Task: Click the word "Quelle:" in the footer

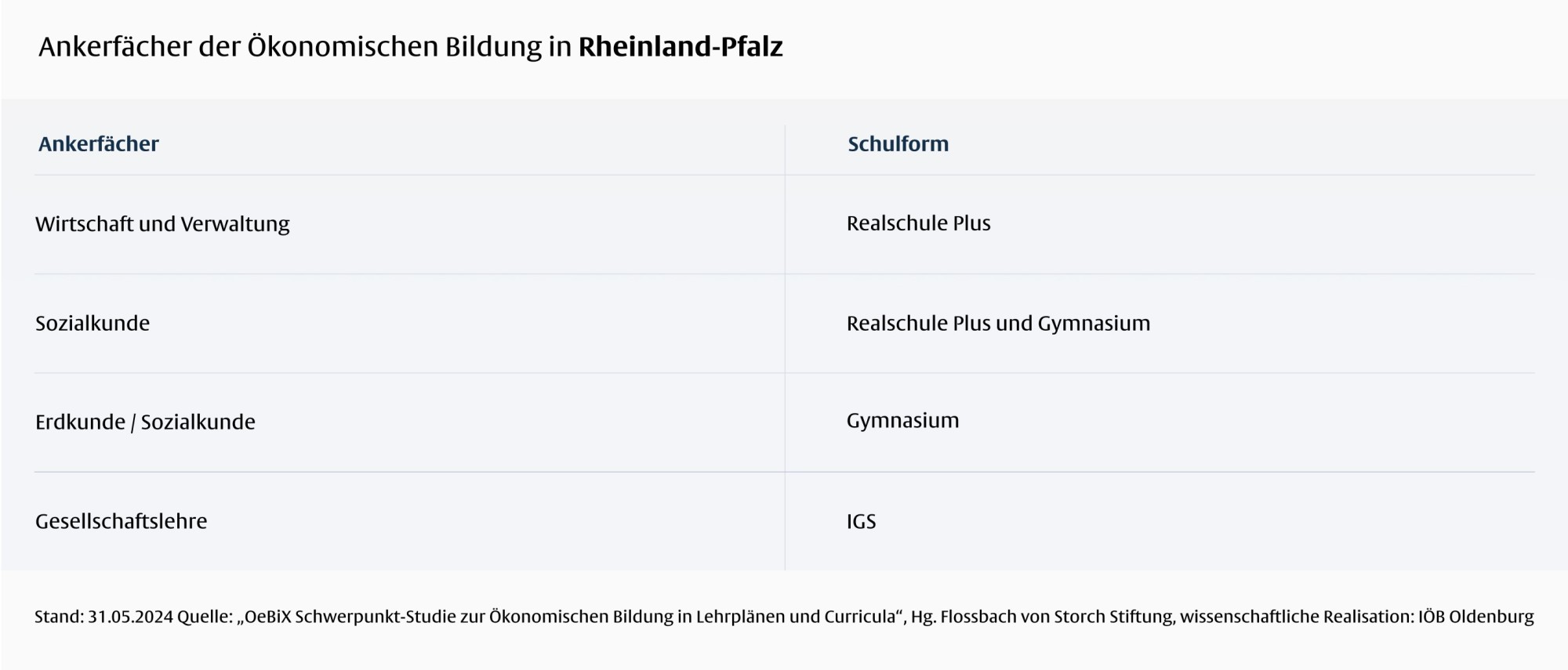Action: (x=205, y=617)
